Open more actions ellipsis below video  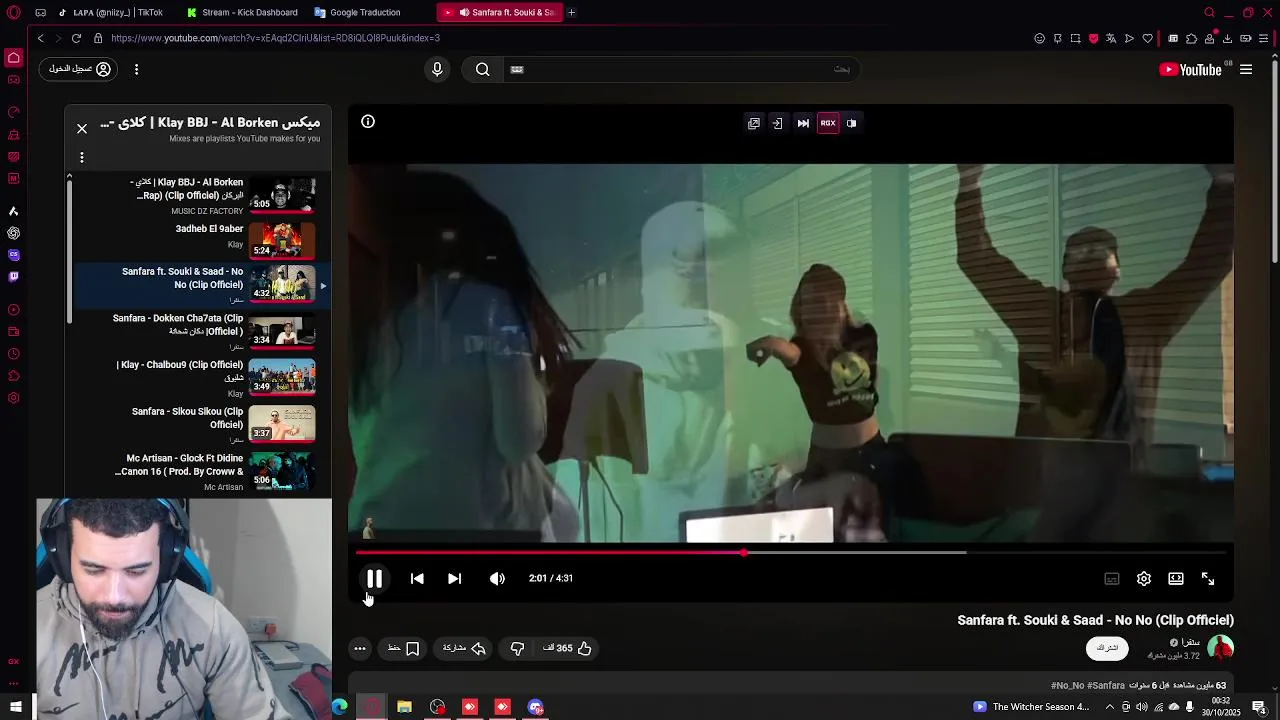pos(360,648)
